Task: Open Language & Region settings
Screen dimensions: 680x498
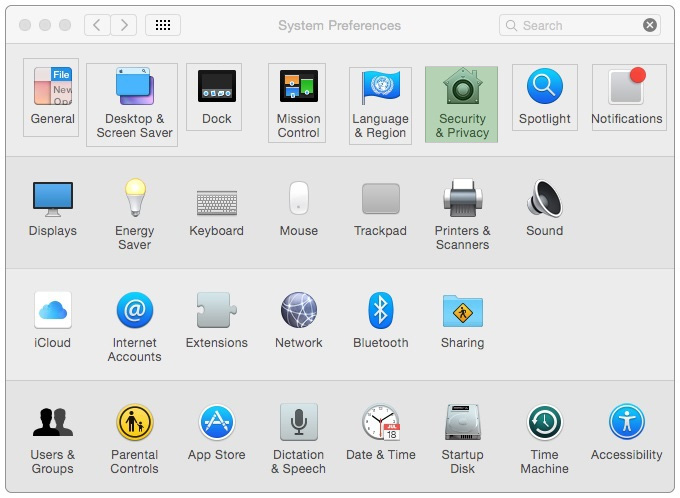Action: [380, 106]
